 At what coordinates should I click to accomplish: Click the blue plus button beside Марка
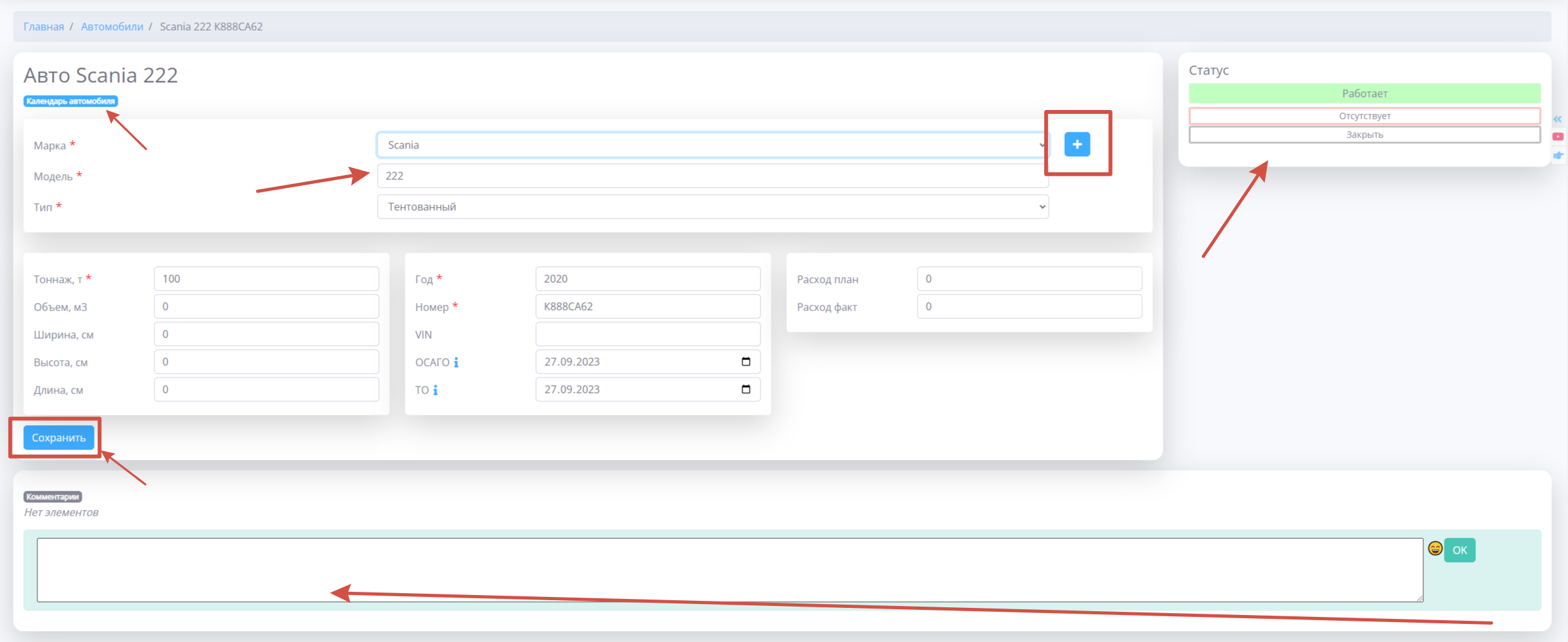[1076, 144]
